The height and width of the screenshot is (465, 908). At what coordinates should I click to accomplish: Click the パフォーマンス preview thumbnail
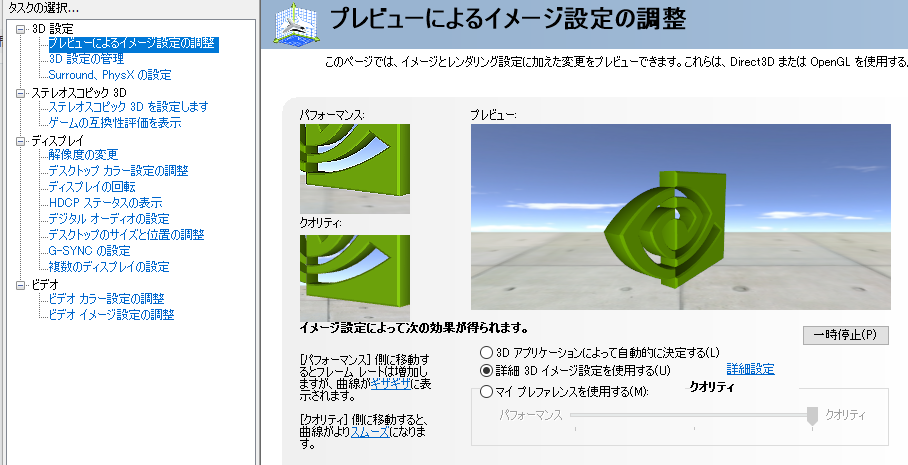point(354,169)
